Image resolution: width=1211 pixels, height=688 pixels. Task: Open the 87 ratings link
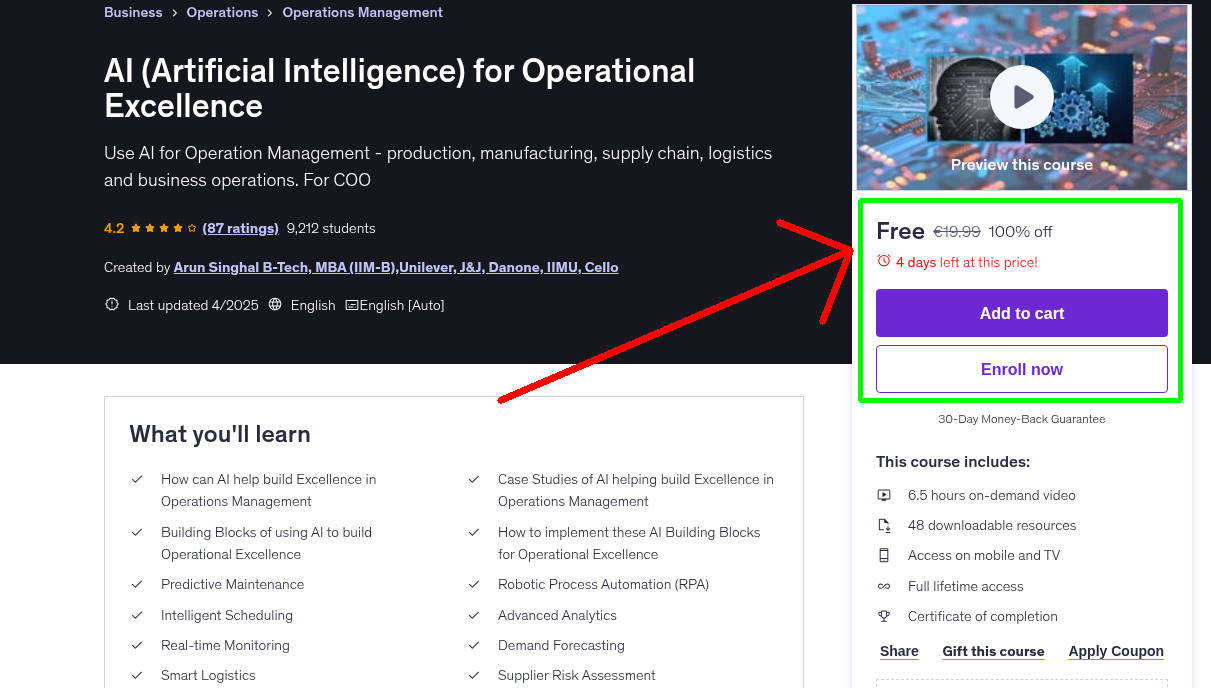point(240,228)
